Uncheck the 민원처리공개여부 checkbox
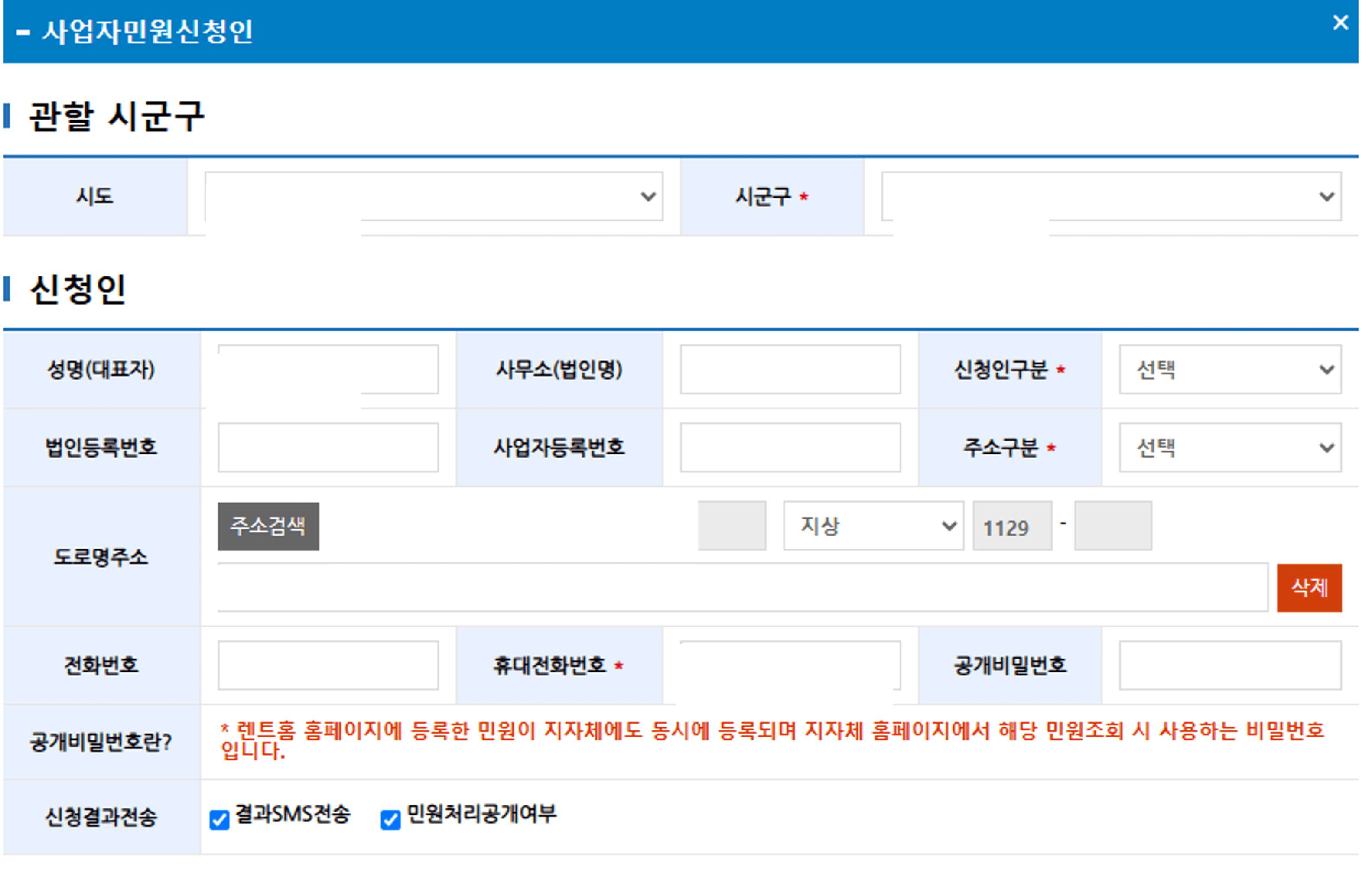 pos(390,819)
